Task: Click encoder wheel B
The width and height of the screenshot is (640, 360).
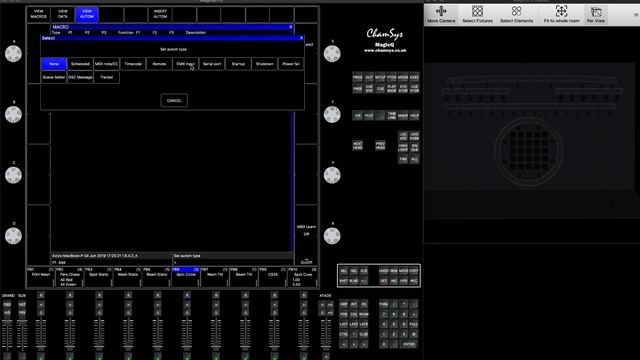Action: click(x=13, y=114)
